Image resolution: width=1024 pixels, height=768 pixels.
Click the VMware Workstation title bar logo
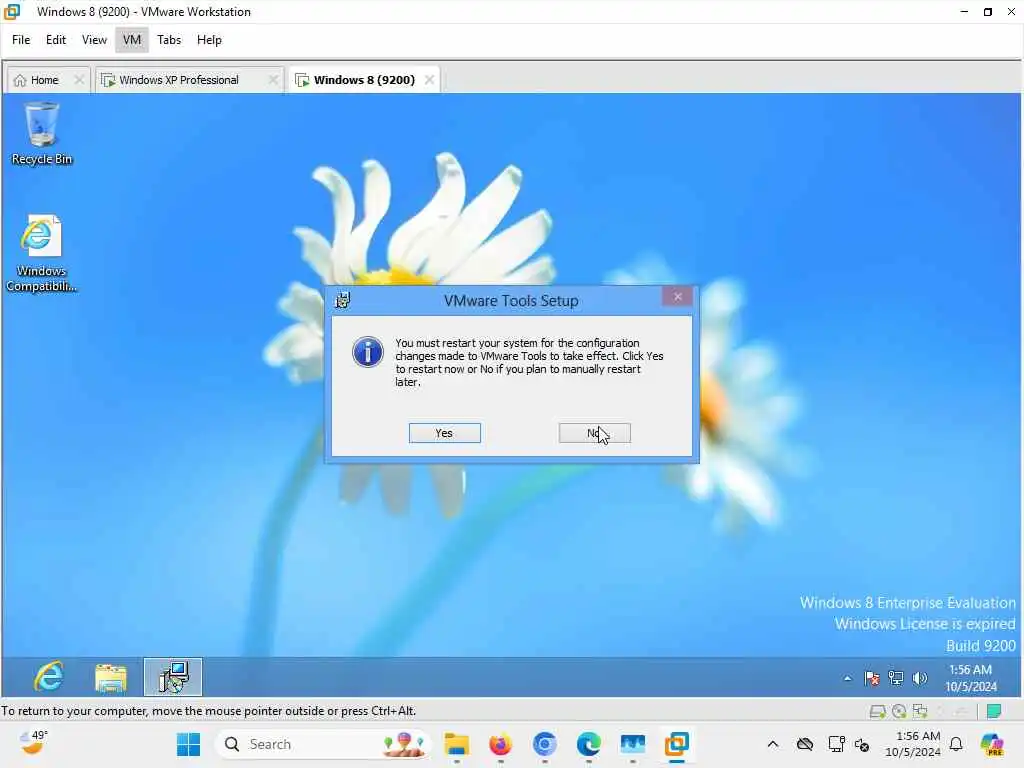12,11
